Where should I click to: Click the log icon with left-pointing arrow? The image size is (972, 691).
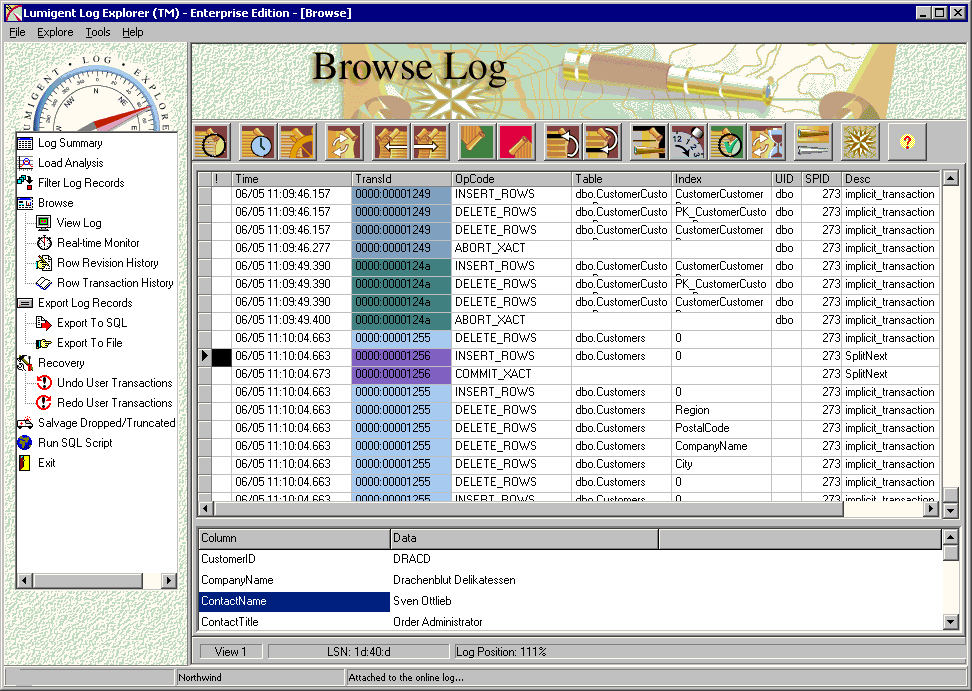pos(391,142)
